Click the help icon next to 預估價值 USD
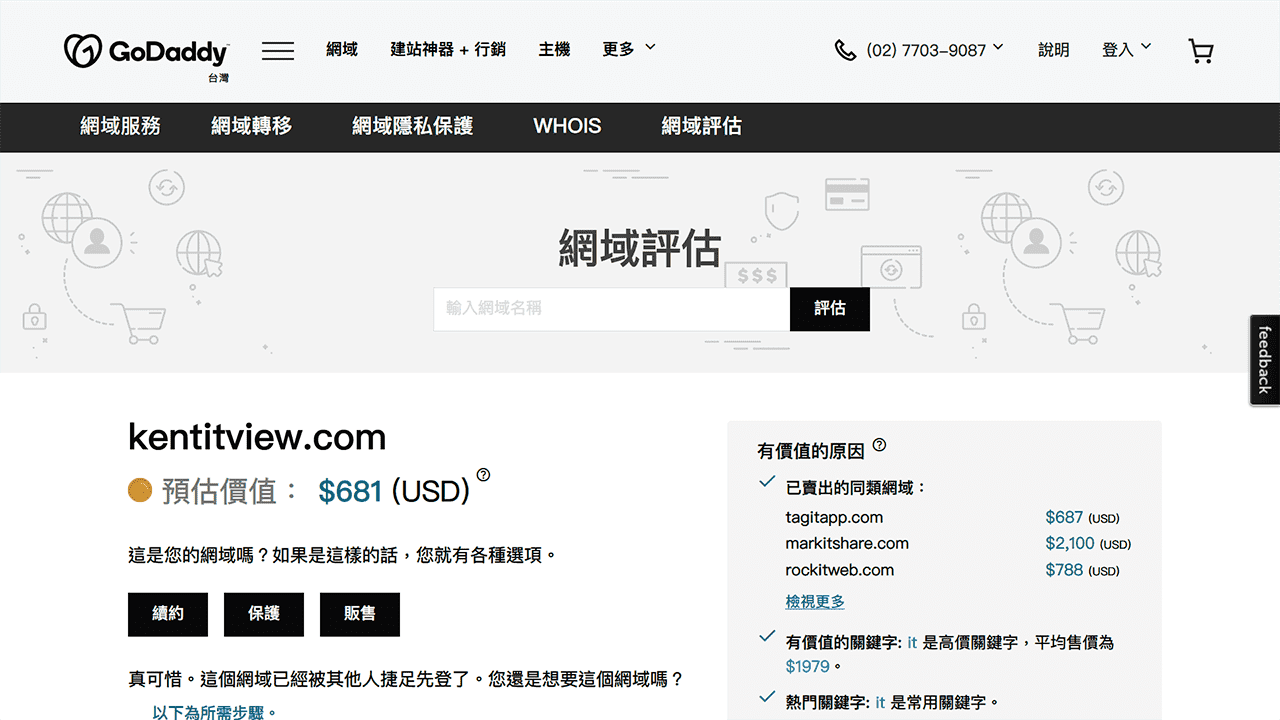The width and height of the screenshot is (1280, 720). [484, 474]
